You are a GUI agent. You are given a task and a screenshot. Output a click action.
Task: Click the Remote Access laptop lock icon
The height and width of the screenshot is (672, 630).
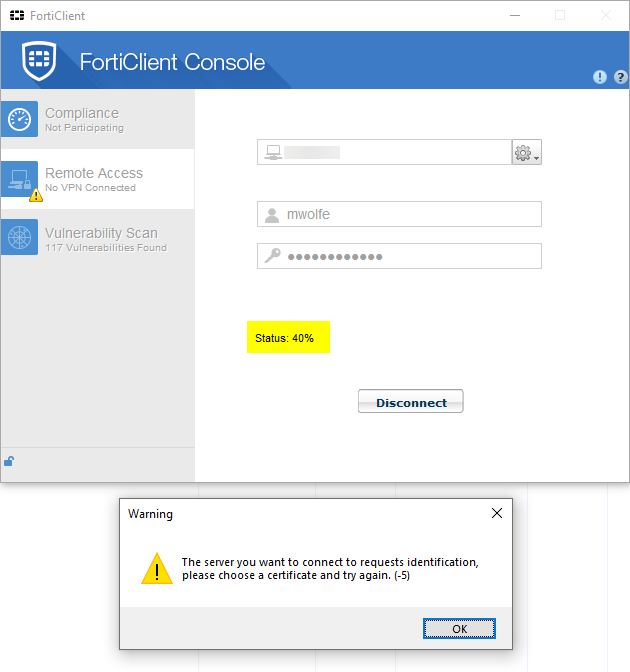pos(19,179)
